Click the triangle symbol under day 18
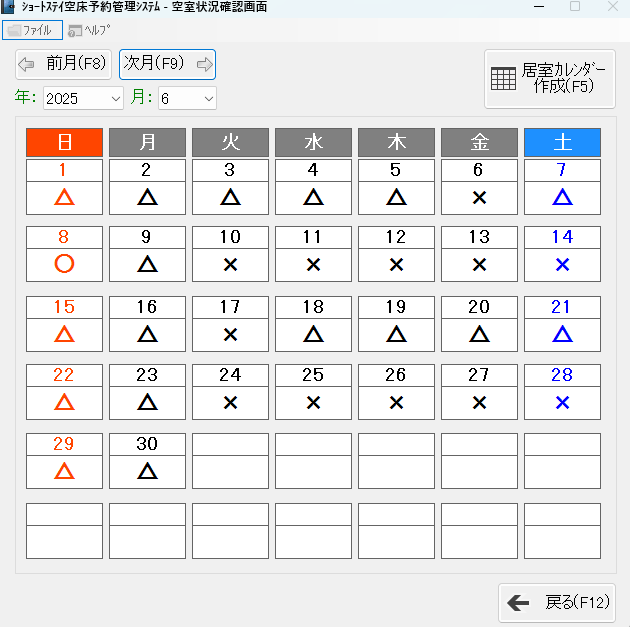Screen dimensions: 630x627 coord(313,334)
